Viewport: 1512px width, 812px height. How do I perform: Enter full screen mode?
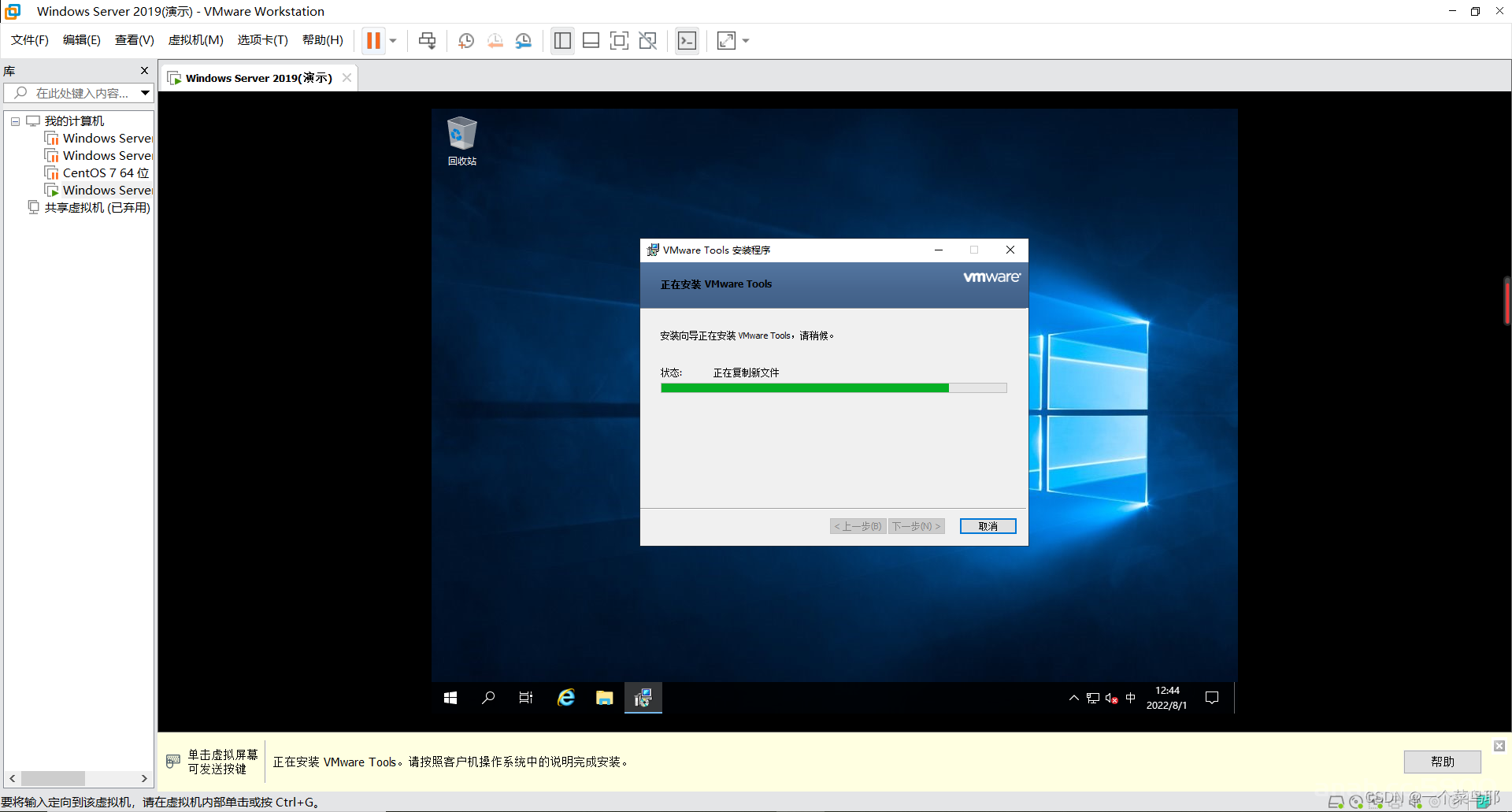[x=619, y=40]
